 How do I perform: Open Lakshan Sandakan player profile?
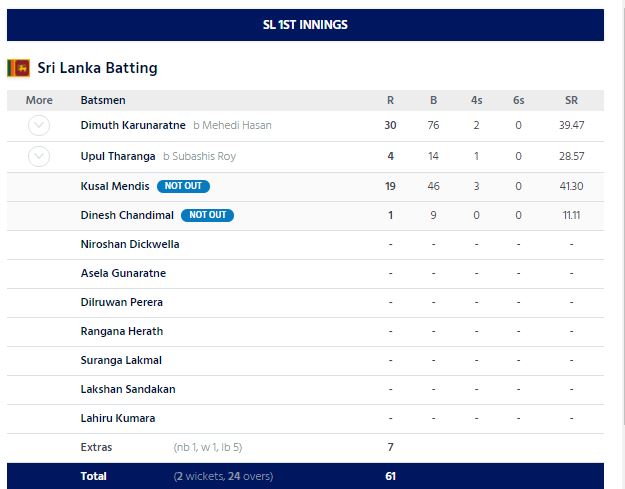(127, 389)
